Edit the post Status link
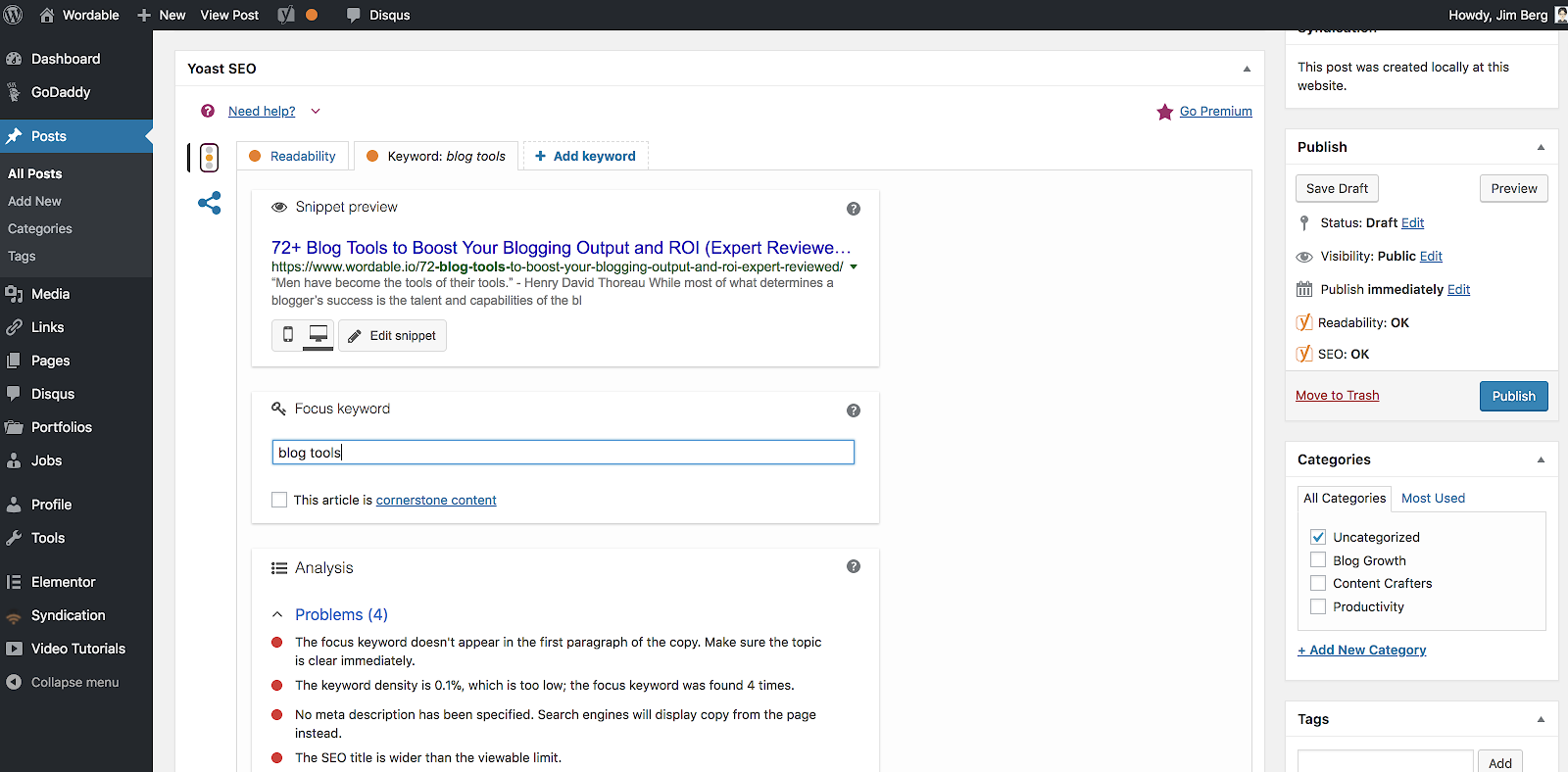 pos(1412,222)
